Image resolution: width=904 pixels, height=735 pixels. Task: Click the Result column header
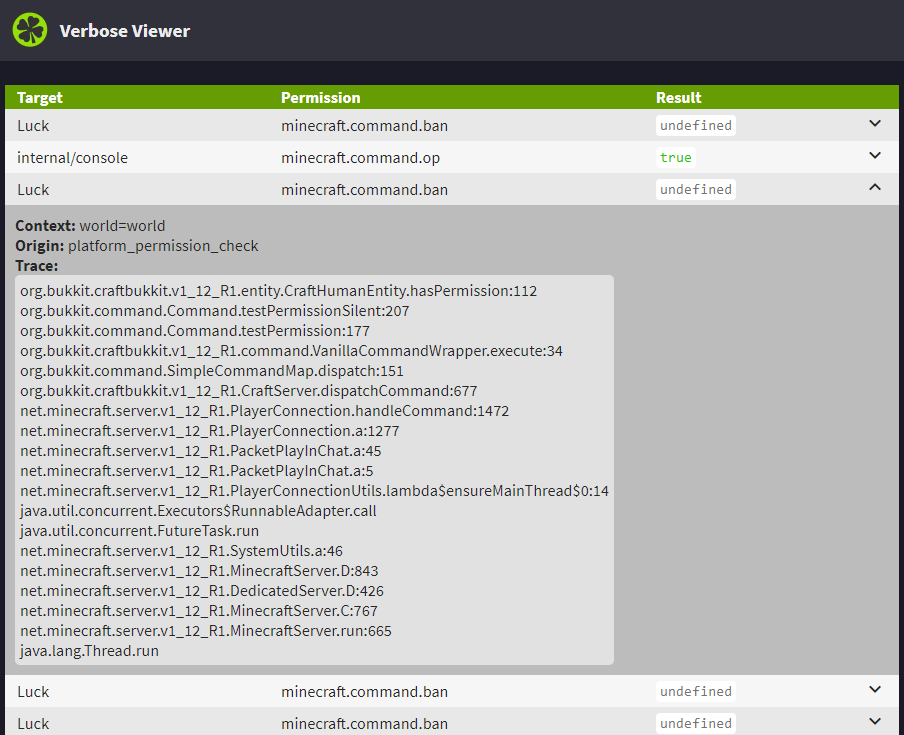[678, 98]
